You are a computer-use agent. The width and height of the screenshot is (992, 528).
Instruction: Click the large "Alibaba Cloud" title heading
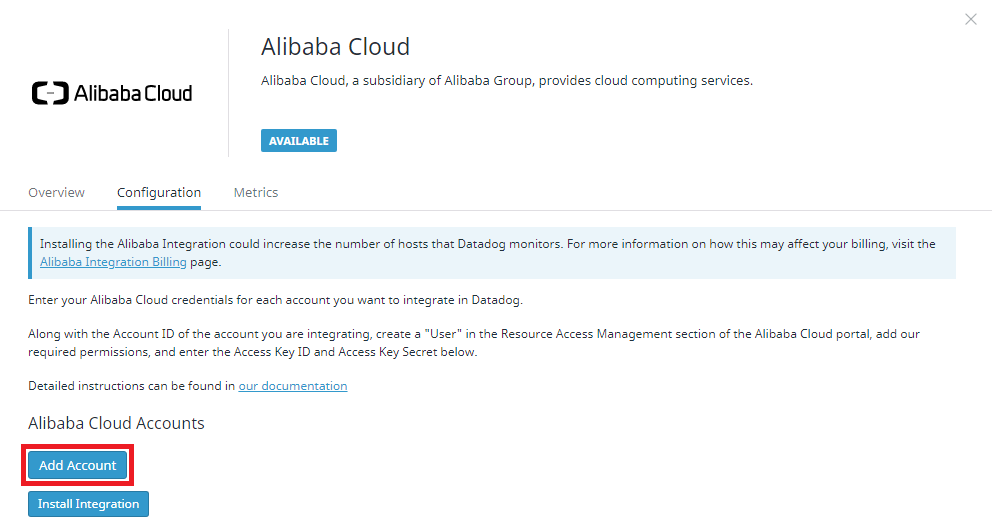335,47
